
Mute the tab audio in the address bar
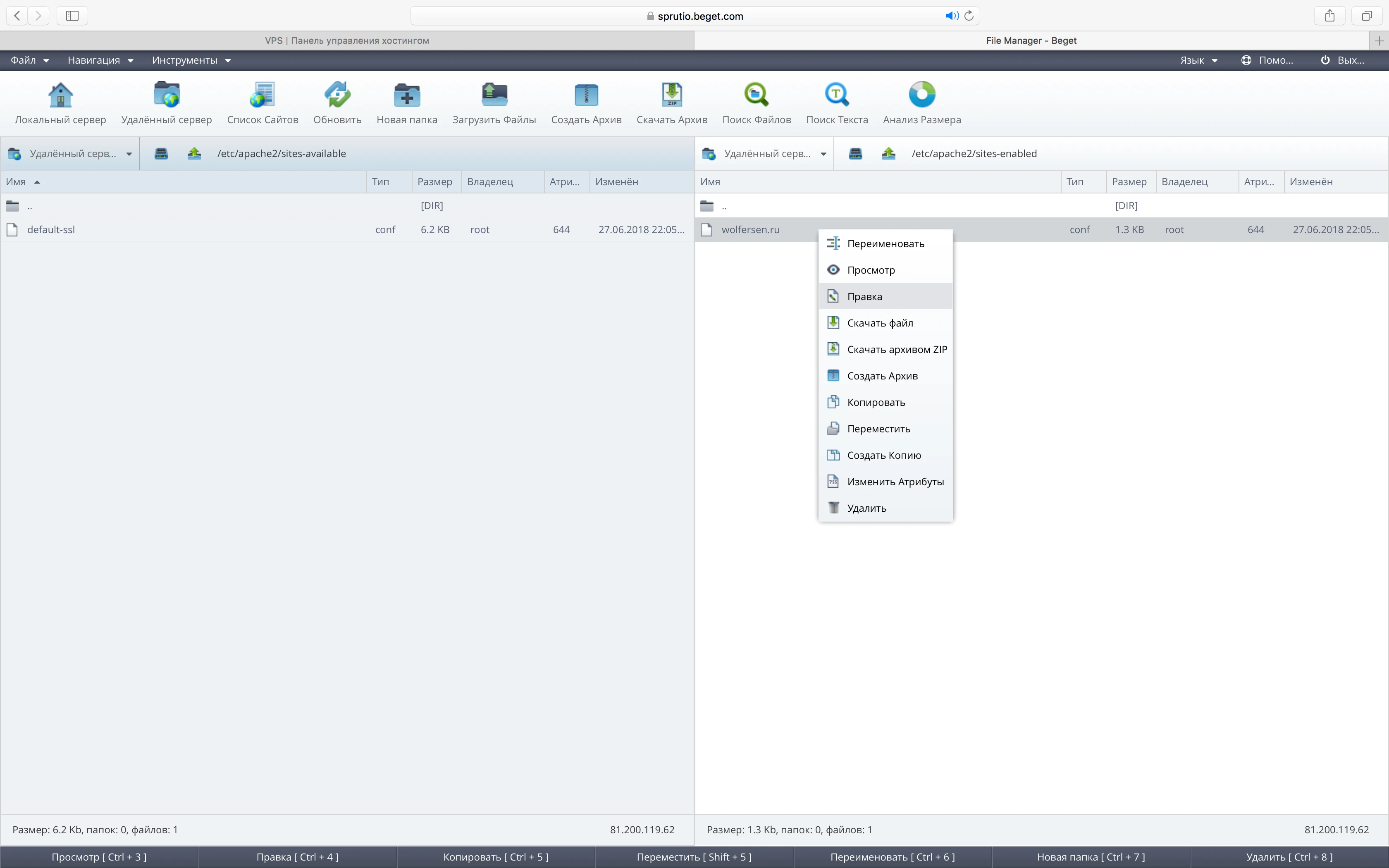951,16
